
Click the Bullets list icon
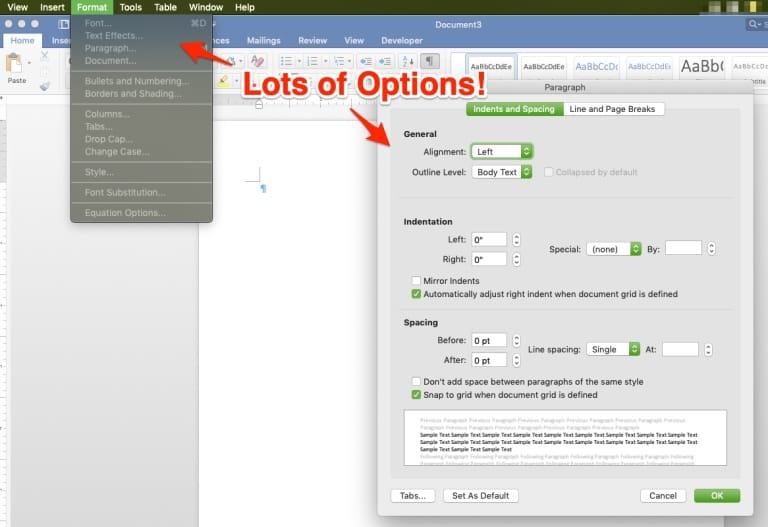pos(286,61)
